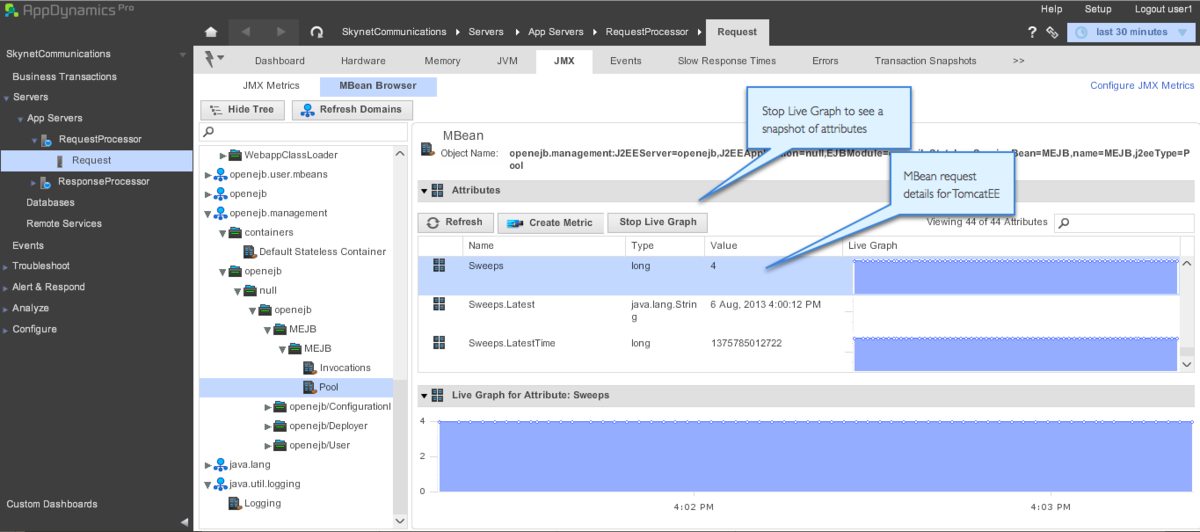Click the Sweeps.LatestTime attribute grid icon
The image size is (1200, 532).
[x=439, y=342]
